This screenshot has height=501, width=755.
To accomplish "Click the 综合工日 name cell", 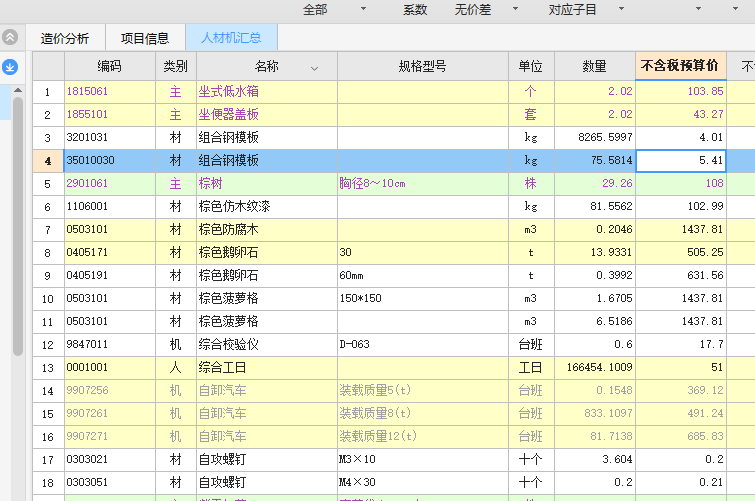I will click(267, 368).
